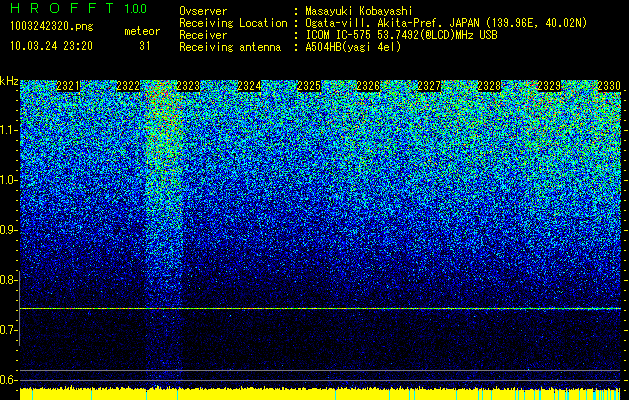Click the yellow signal level bar at bottom
Image resolution: width=629 pixels, height=400 pixels.
tap(320, 394)
